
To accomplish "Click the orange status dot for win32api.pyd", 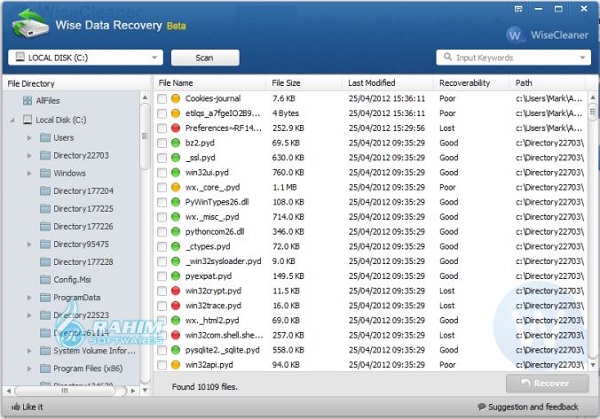I will (175, 365).
